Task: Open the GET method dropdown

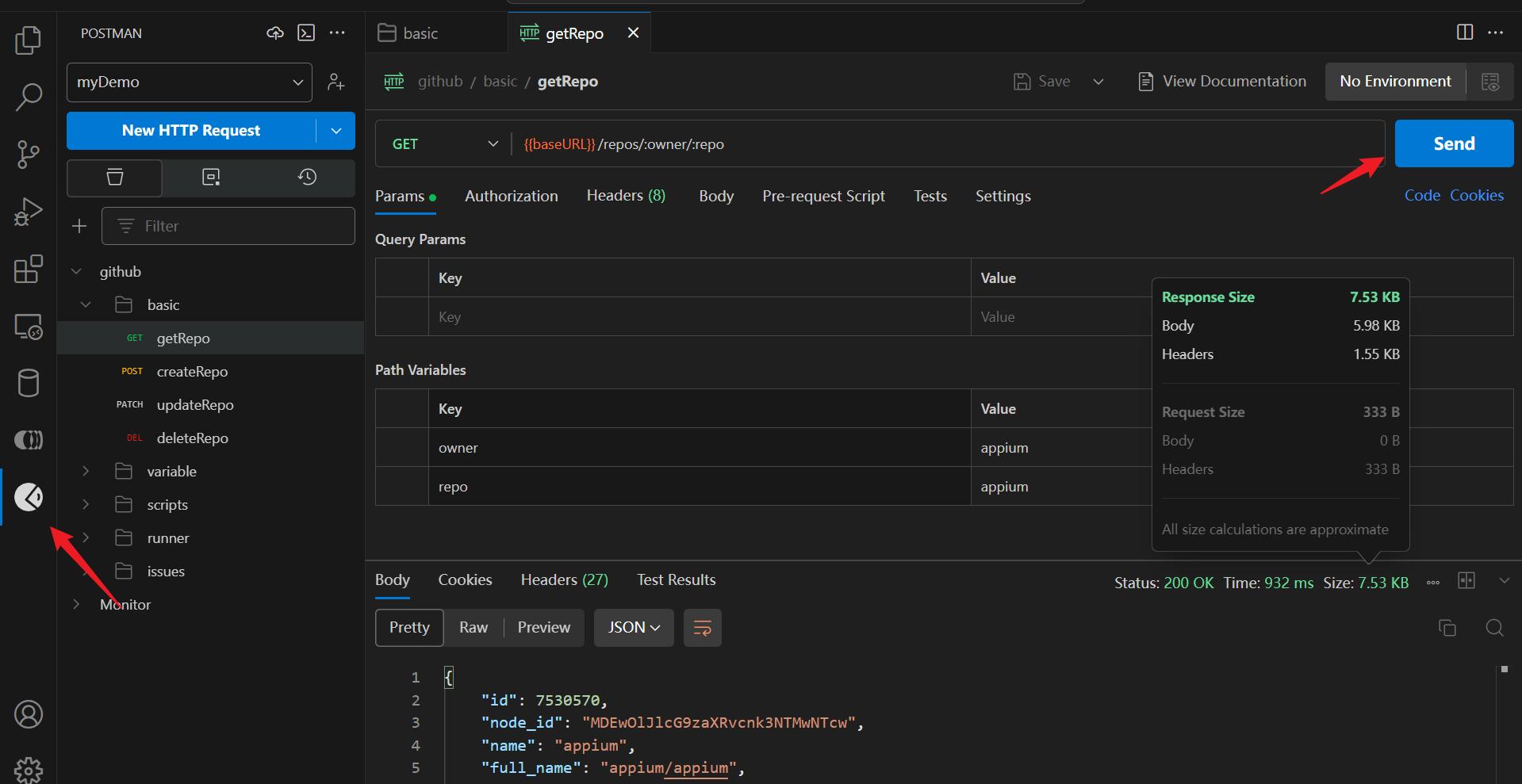Action: point(445,144)
